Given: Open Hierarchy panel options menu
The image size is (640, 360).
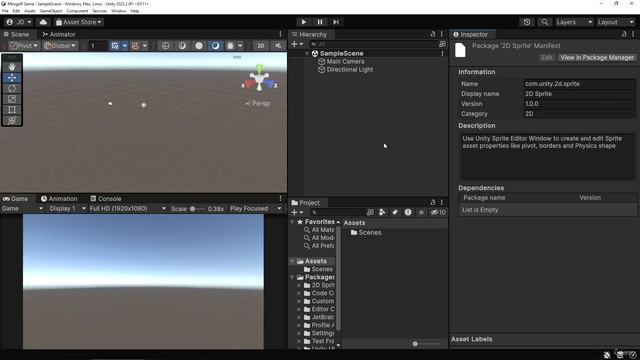Looking at the screenshot, I should [x=442, y=34].
